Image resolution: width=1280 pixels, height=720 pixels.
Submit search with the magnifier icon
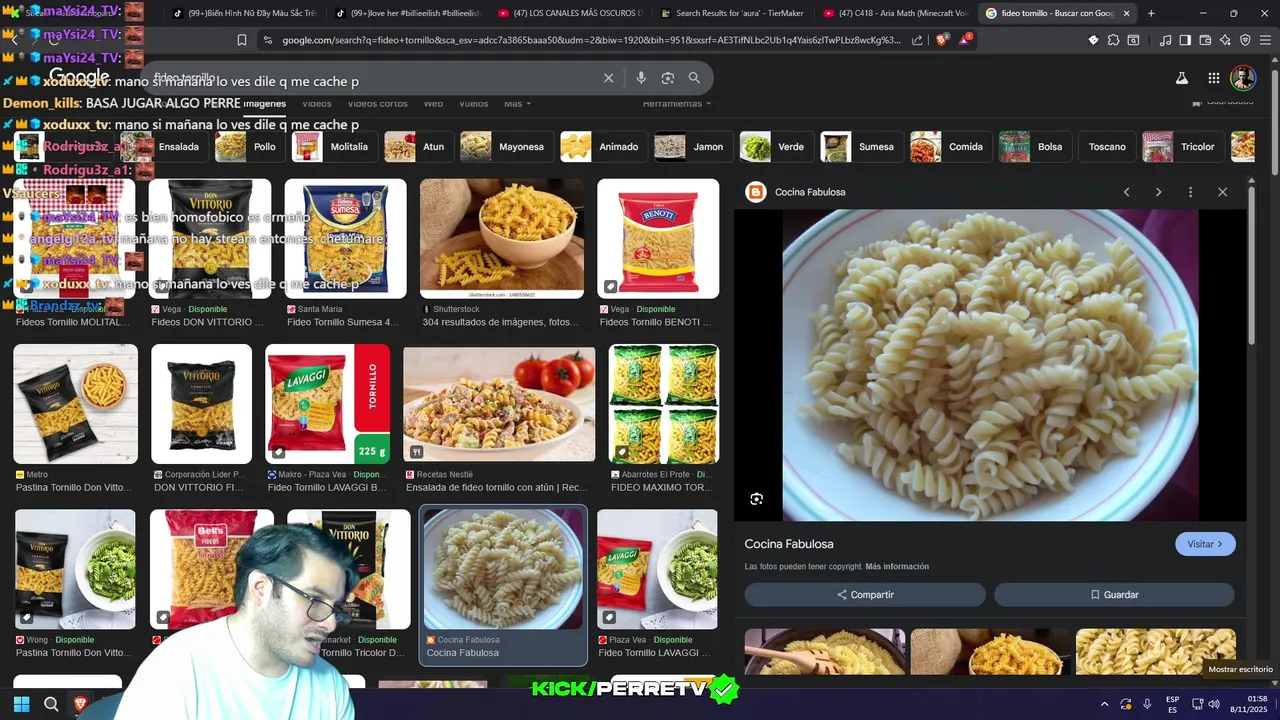pyautogui.click(x=694, y=78)
